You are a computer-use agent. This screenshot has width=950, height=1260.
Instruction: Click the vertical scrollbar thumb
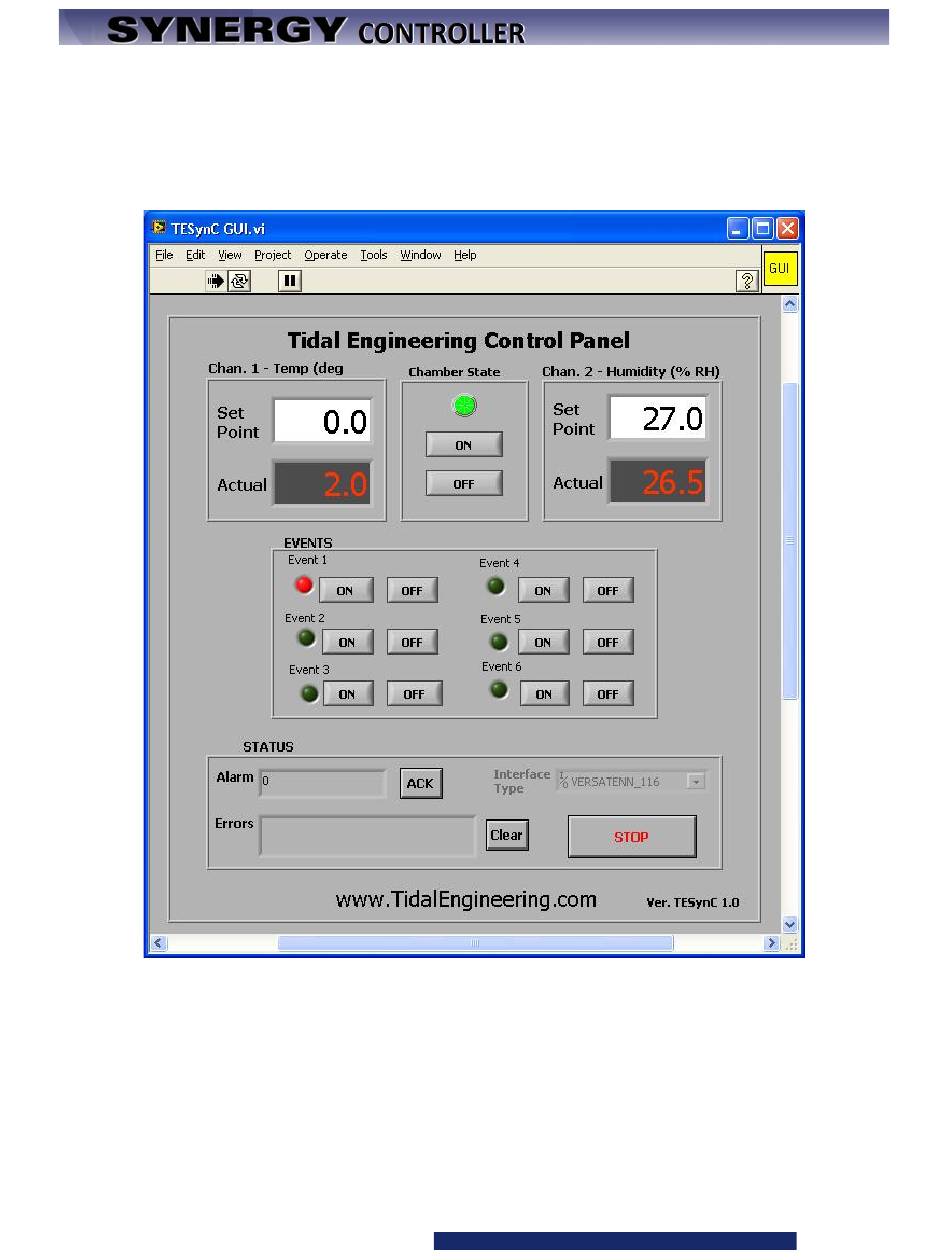(x=790, y=540)
